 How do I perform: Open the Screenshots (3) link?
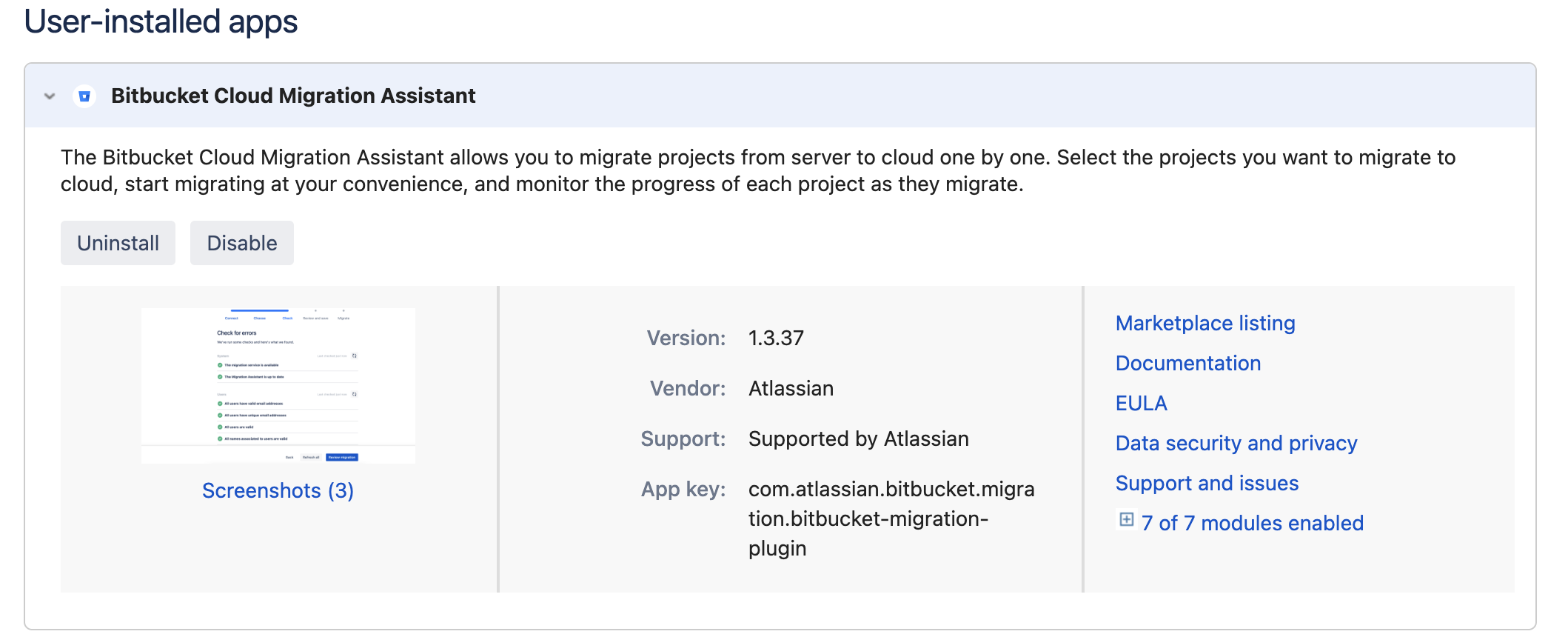(278, 490)
